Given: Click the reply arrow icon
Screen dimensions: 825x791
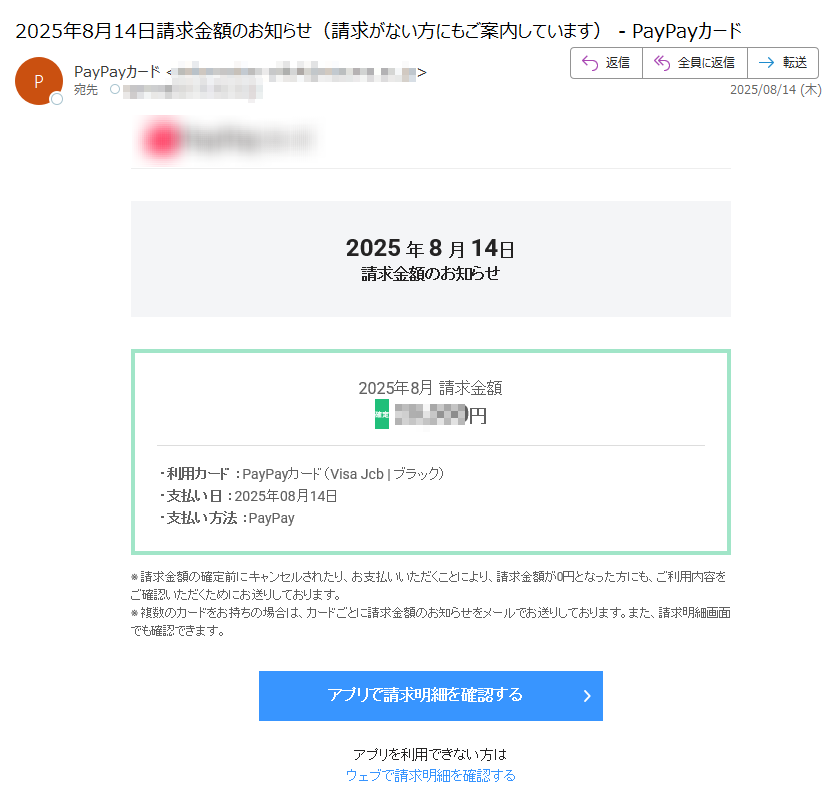Looking at the screenshot, I should [x=590, y=63].
